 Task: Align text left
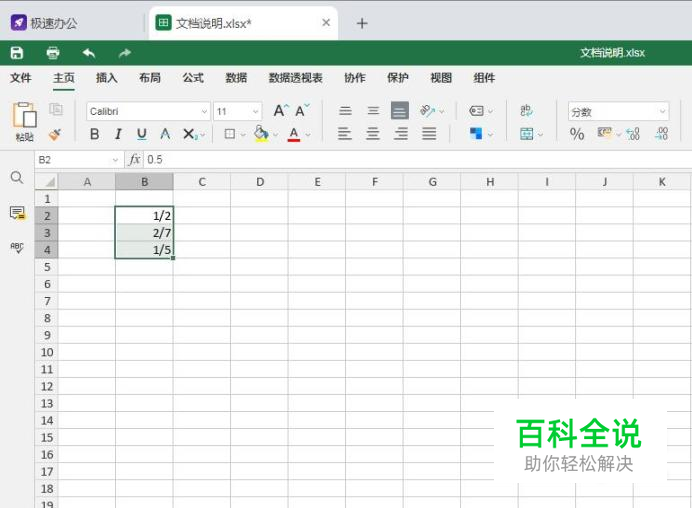tap(345, 133)
